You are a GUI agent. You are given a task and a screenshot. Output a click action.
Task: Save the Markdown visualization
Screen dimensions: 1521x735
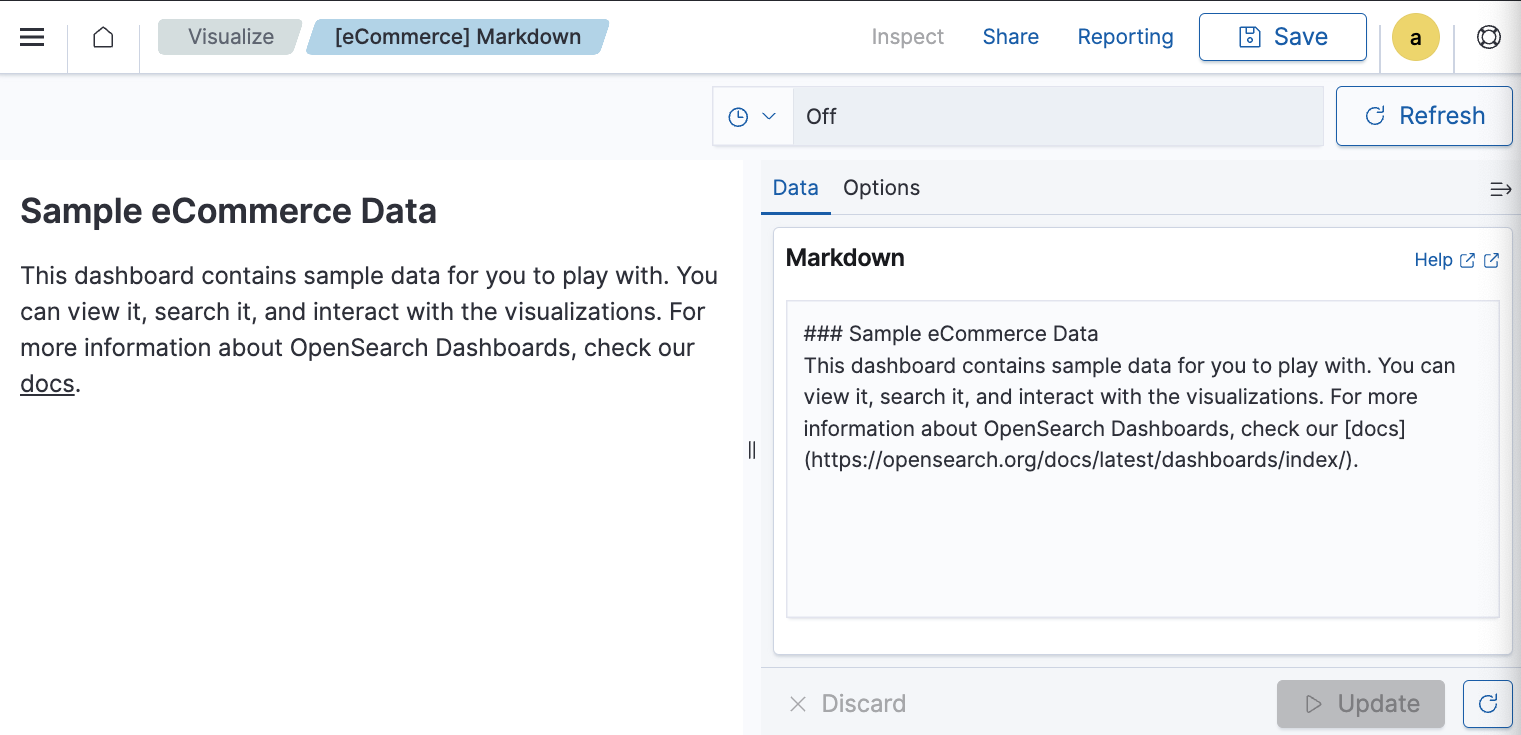[x=1282, y=36]
